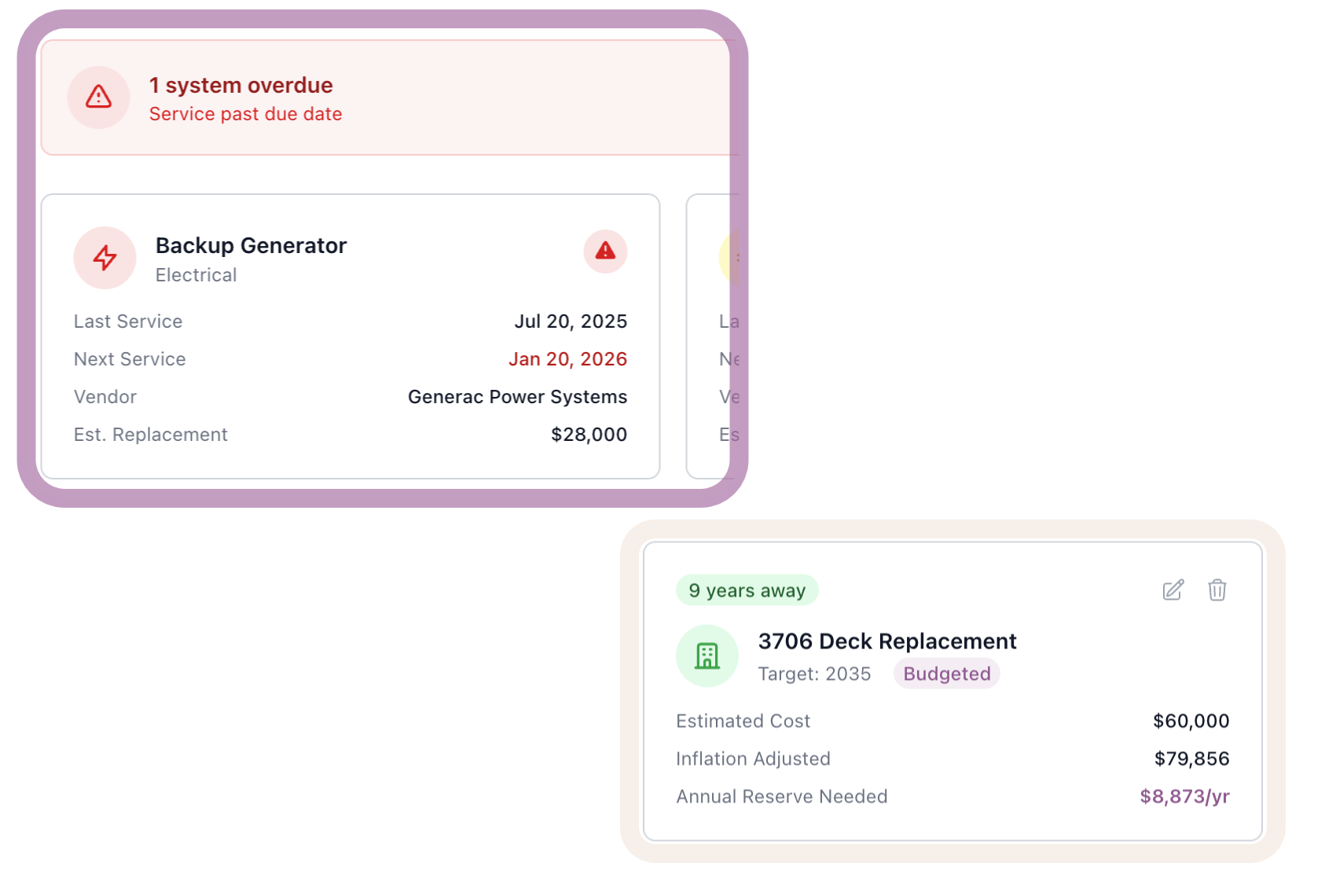Screen dimensions: 1325x896
Task: Click the 3706 Deck Replacement title
Action: 886,641
